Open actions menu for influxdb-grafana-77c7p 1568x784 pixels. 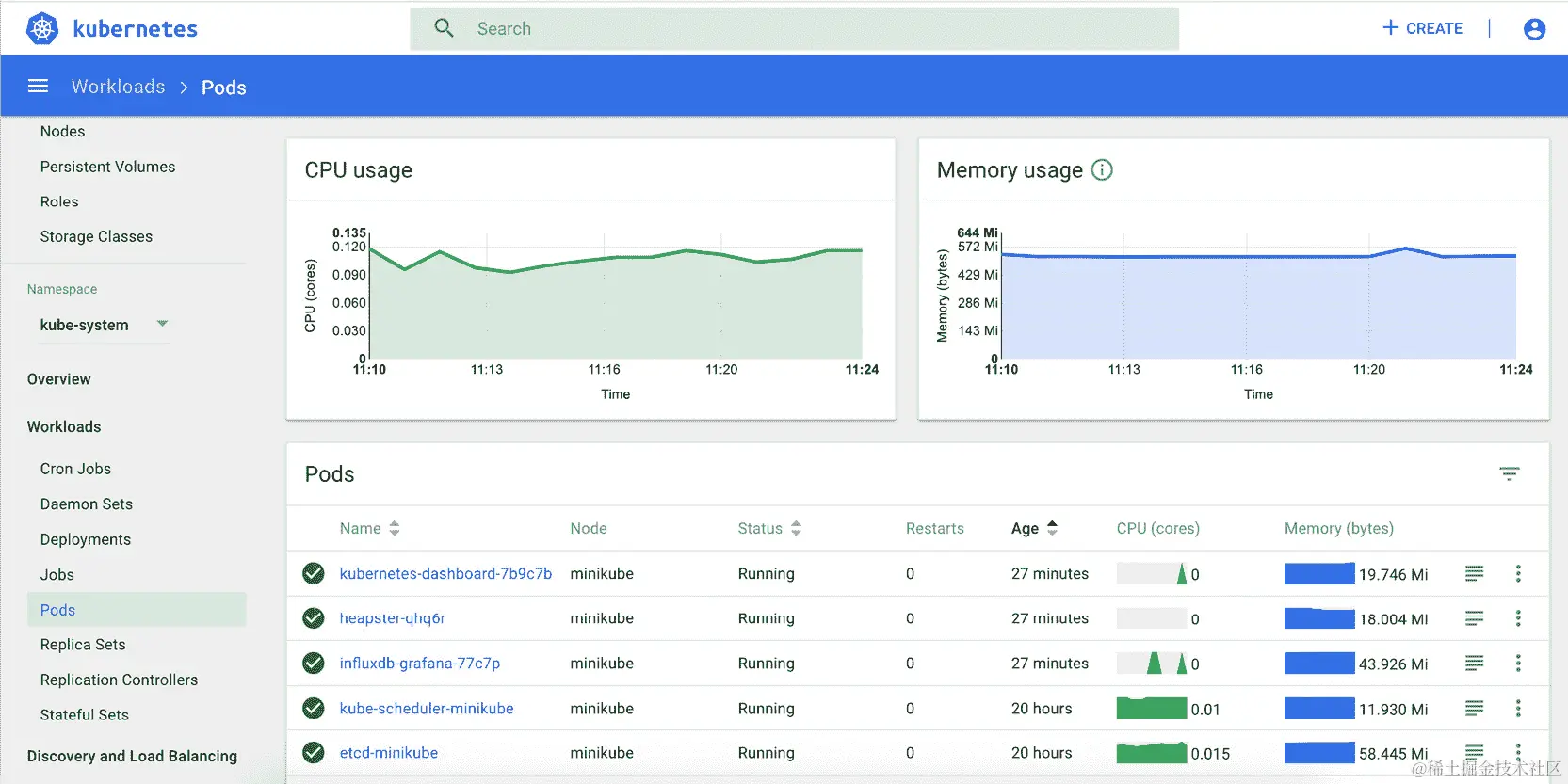[1518, 664]
